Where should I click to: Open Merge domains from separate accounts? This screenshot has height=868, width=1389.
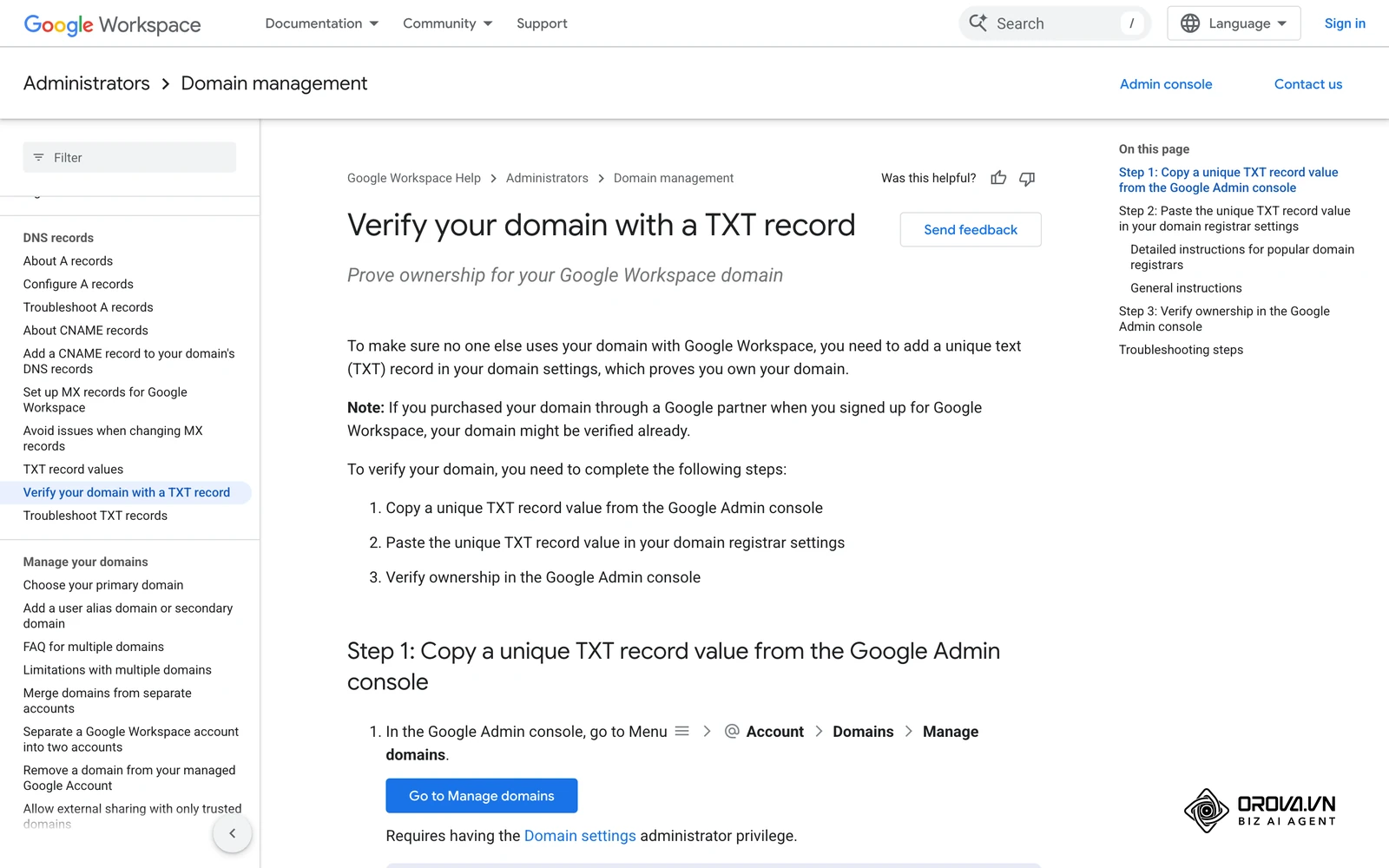108,701
